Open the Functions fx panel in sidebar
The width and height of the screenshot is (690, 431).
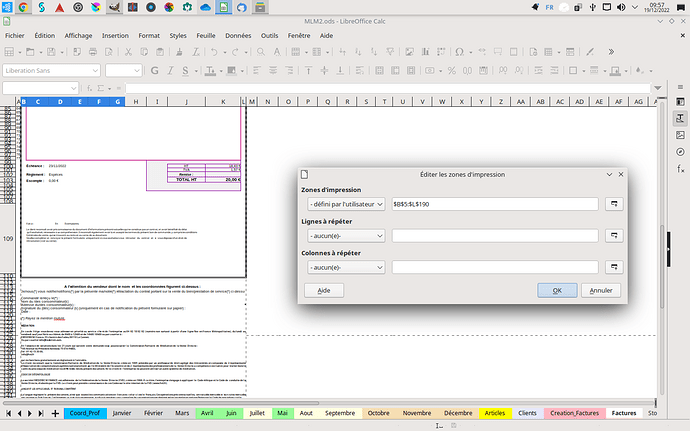(x=680, y=169)
